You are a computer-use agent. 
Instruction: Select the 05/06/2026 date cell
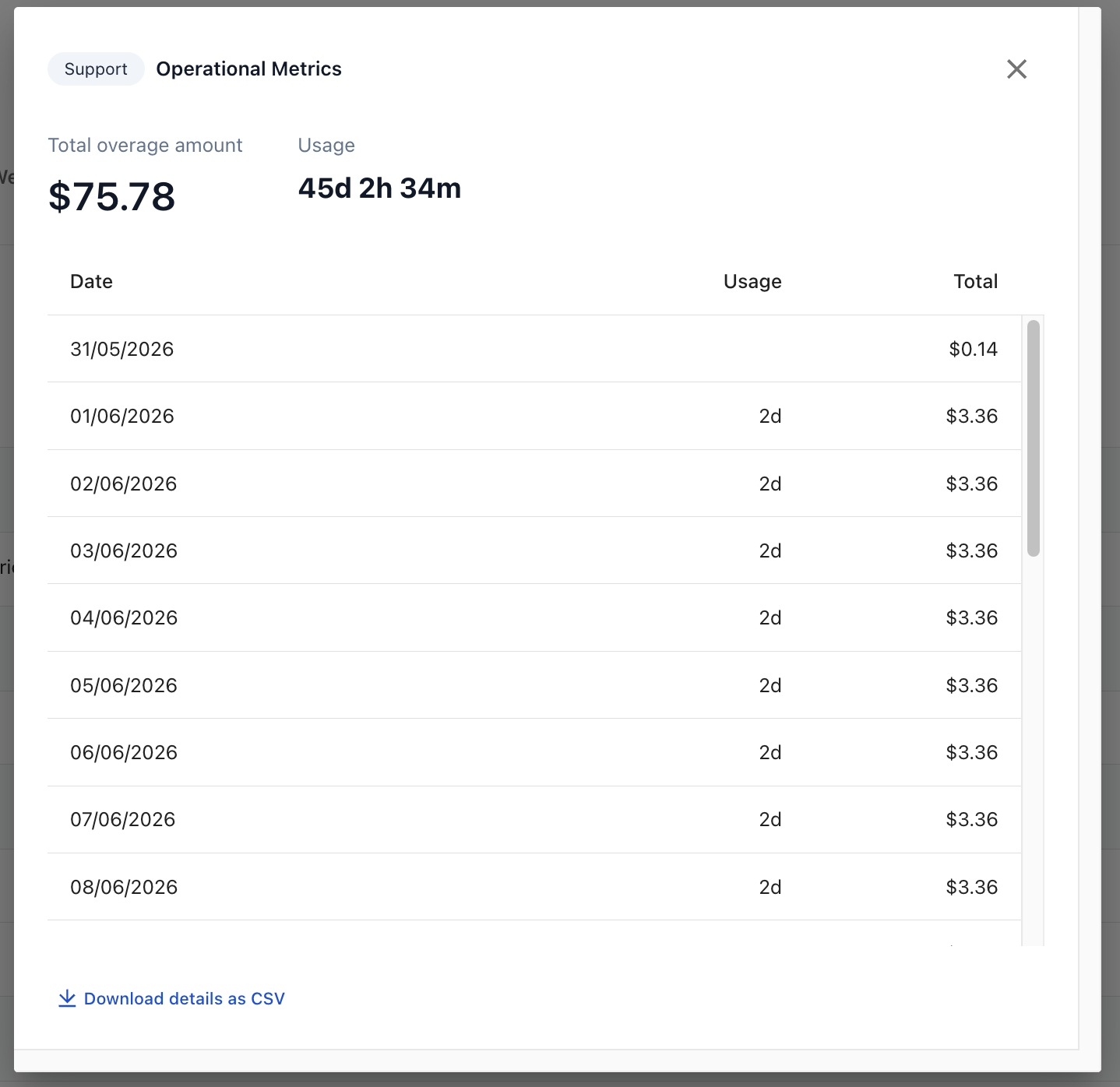coord(124,685)
